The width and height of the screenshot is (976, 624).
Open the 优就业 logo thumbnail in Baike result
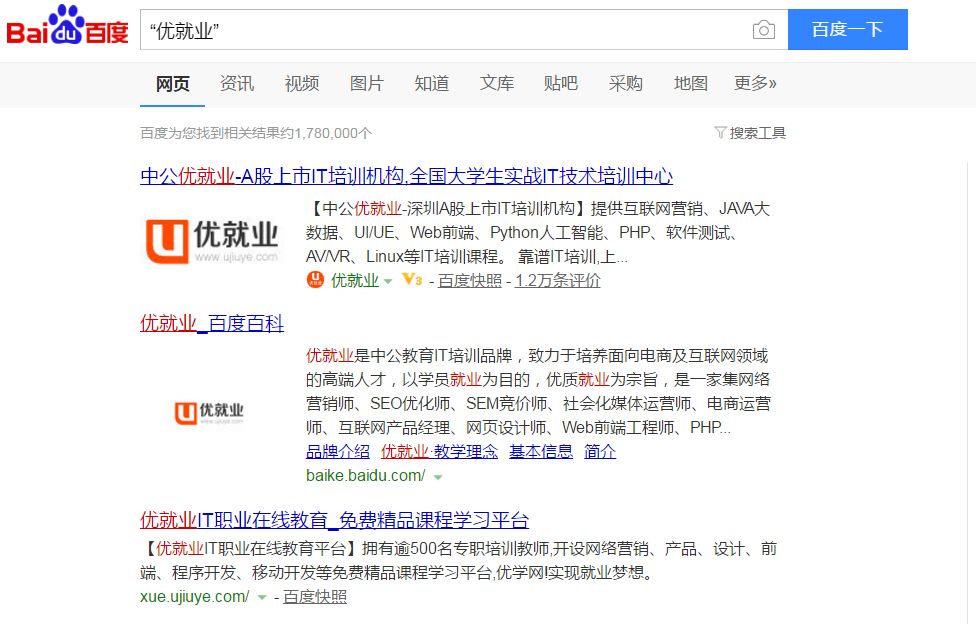[x=210, y=413]
